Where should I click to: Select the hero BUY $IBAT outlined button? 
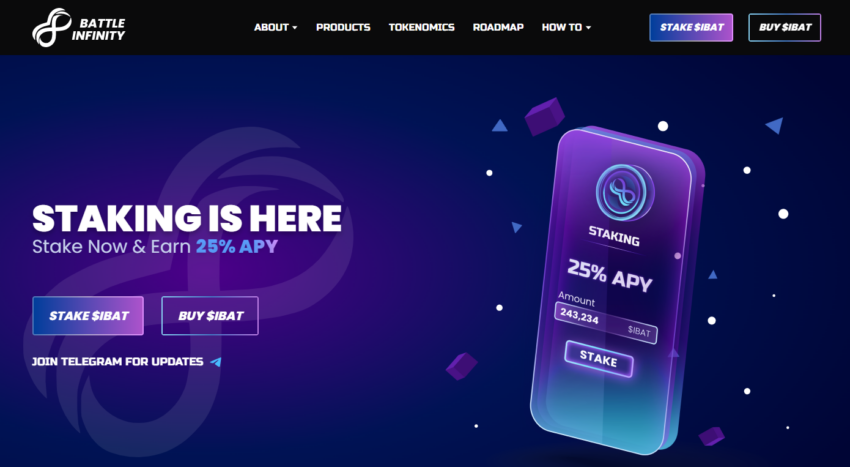[210, 316]
